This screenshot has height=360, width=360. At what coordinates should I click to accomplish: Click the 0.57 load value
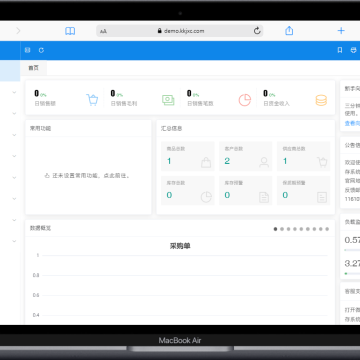[352, 240]
